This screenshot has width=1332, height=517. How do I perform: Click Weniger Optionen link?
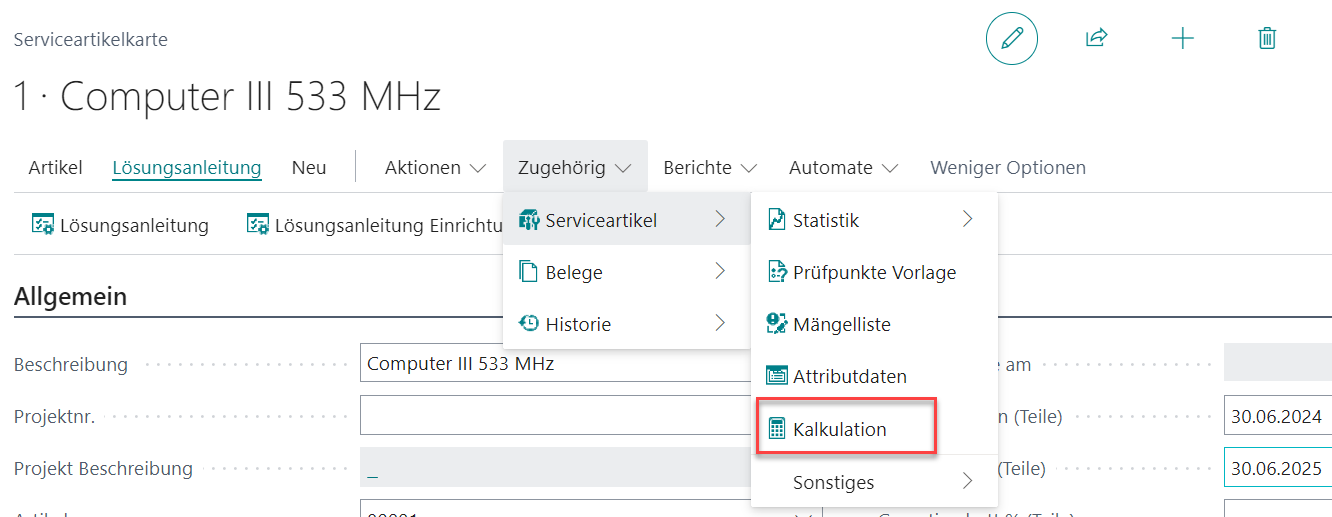1008,168
